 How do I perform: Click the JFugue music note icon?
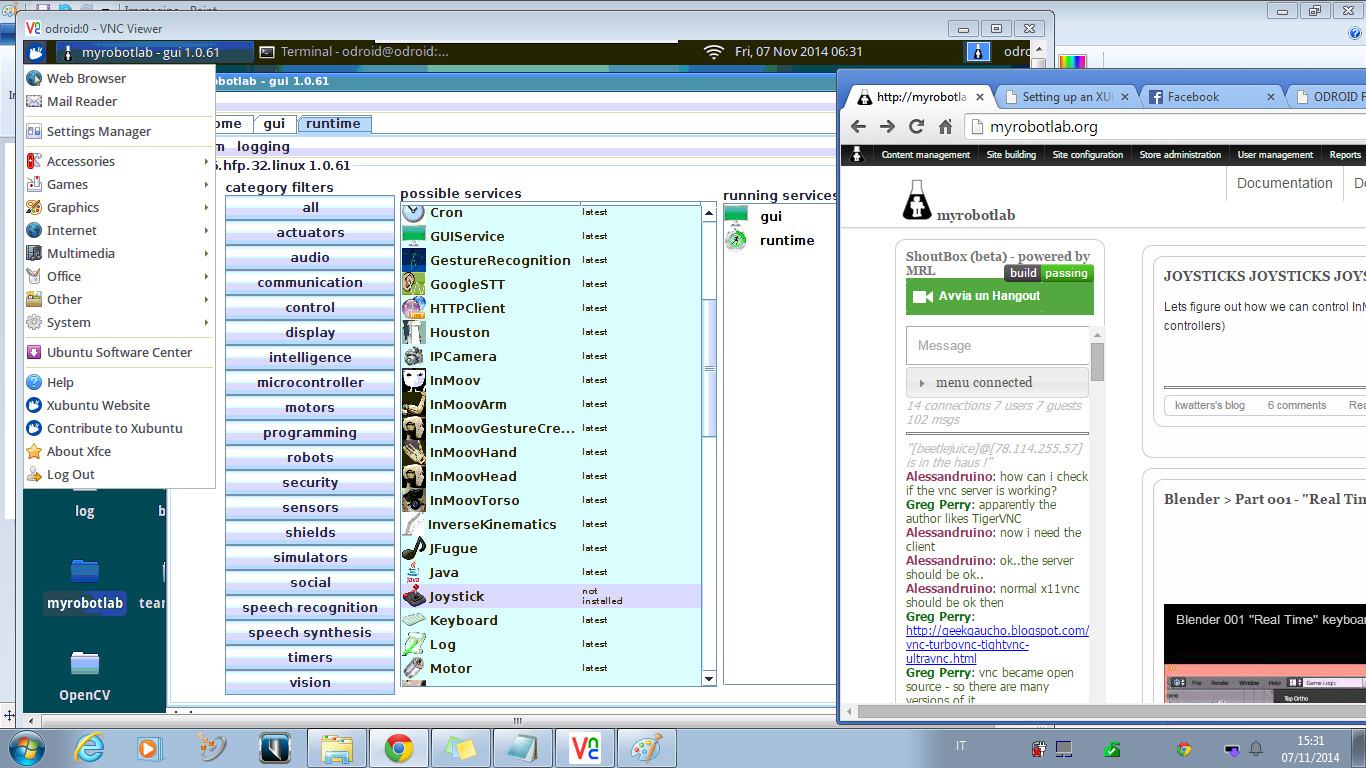tap(414, 548)
